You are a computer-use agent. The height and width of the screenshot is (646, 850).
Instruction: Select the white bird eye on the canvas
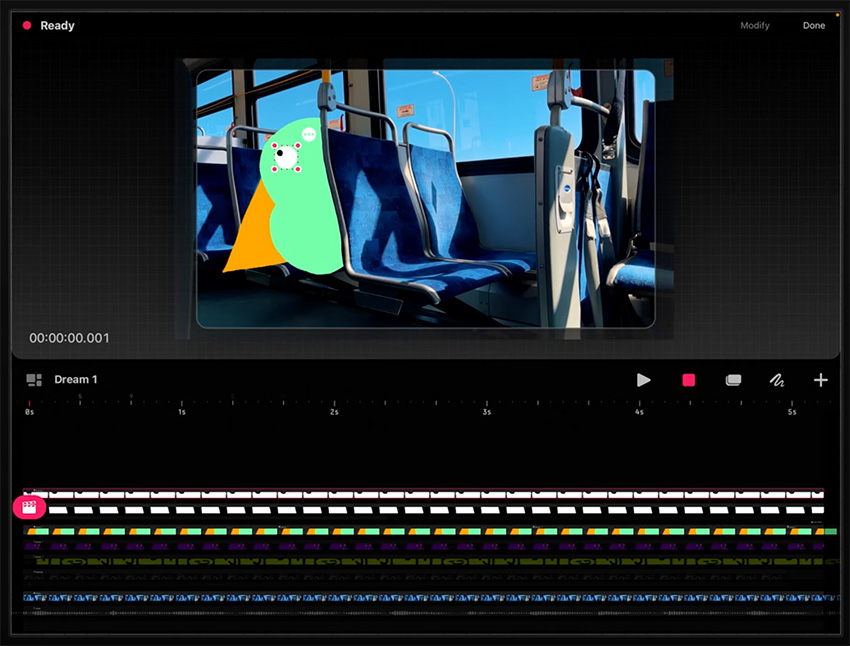(x=285, y=157)
